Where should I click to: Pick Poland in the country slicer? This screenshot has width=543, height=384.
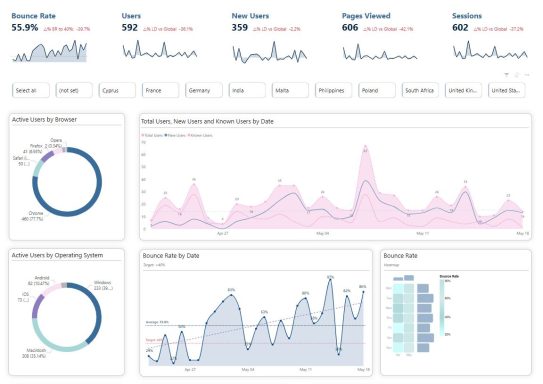tap(377, 90)
